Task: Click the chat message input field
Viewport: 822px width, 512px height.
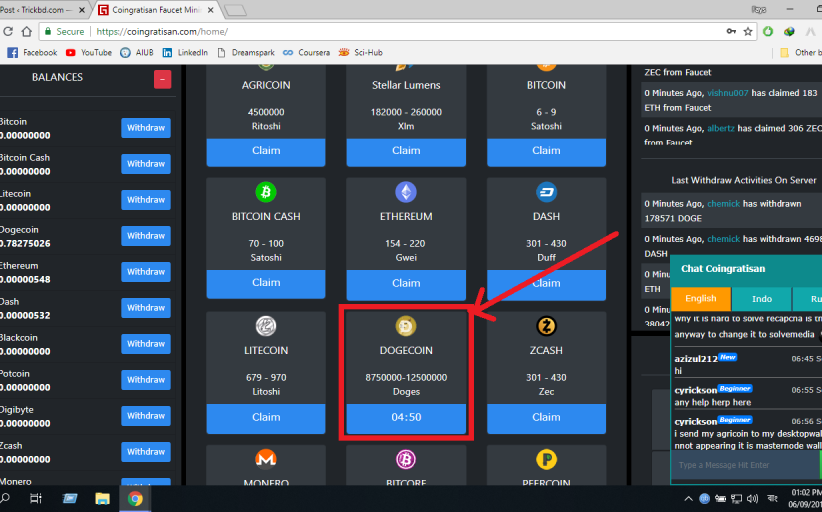Action: (745, 465)
